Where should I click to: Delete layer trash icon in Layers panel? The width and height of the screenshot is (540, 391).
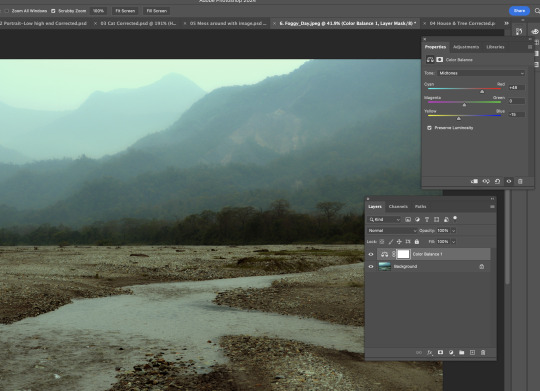coord(483,352)
